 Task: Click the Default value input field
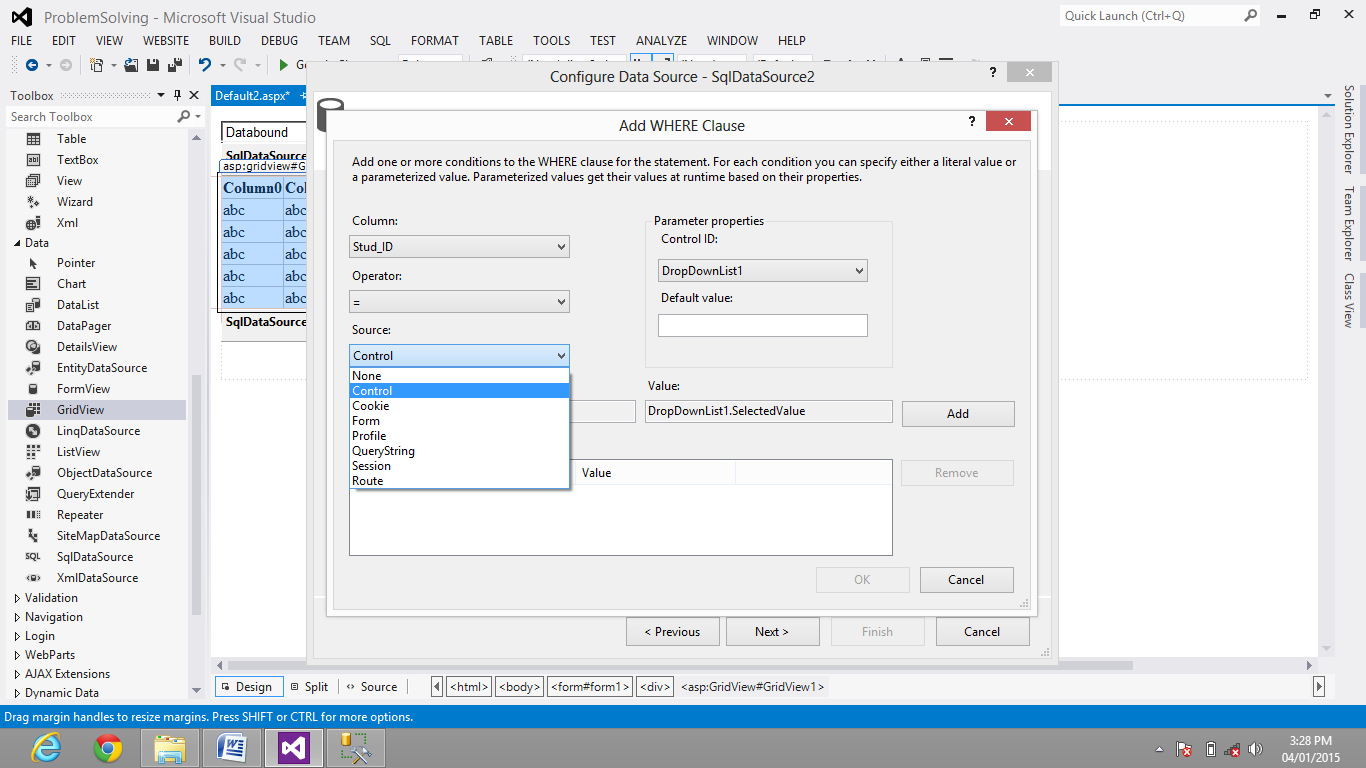tap(763, 325)
